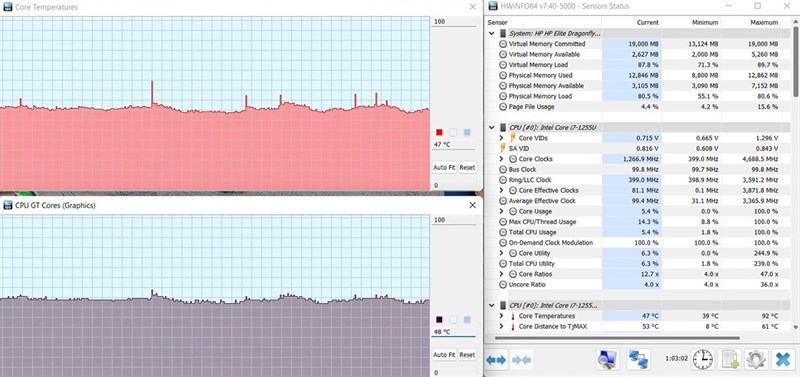
Task: Click Auto Fit in Core Temperatures graph
Action: coord(444,167)
